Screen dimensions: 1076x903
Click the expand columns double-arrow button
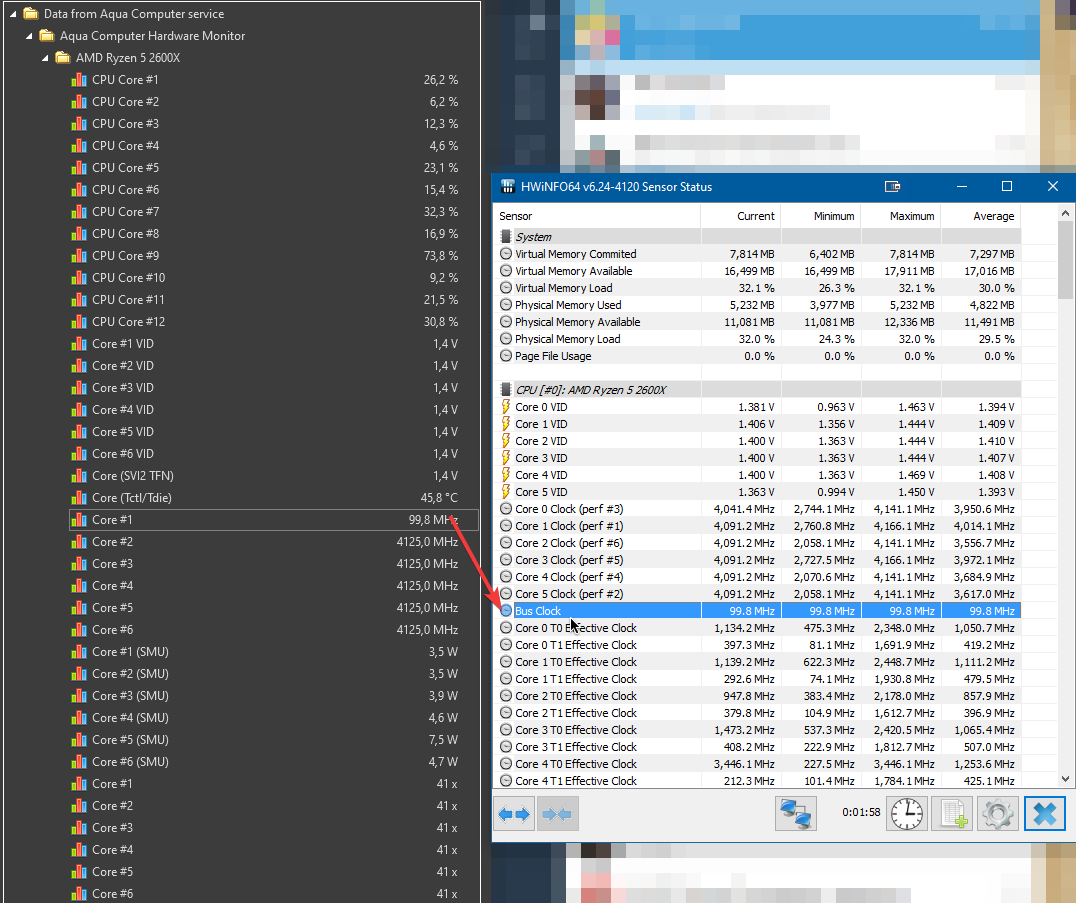(514, 815)
